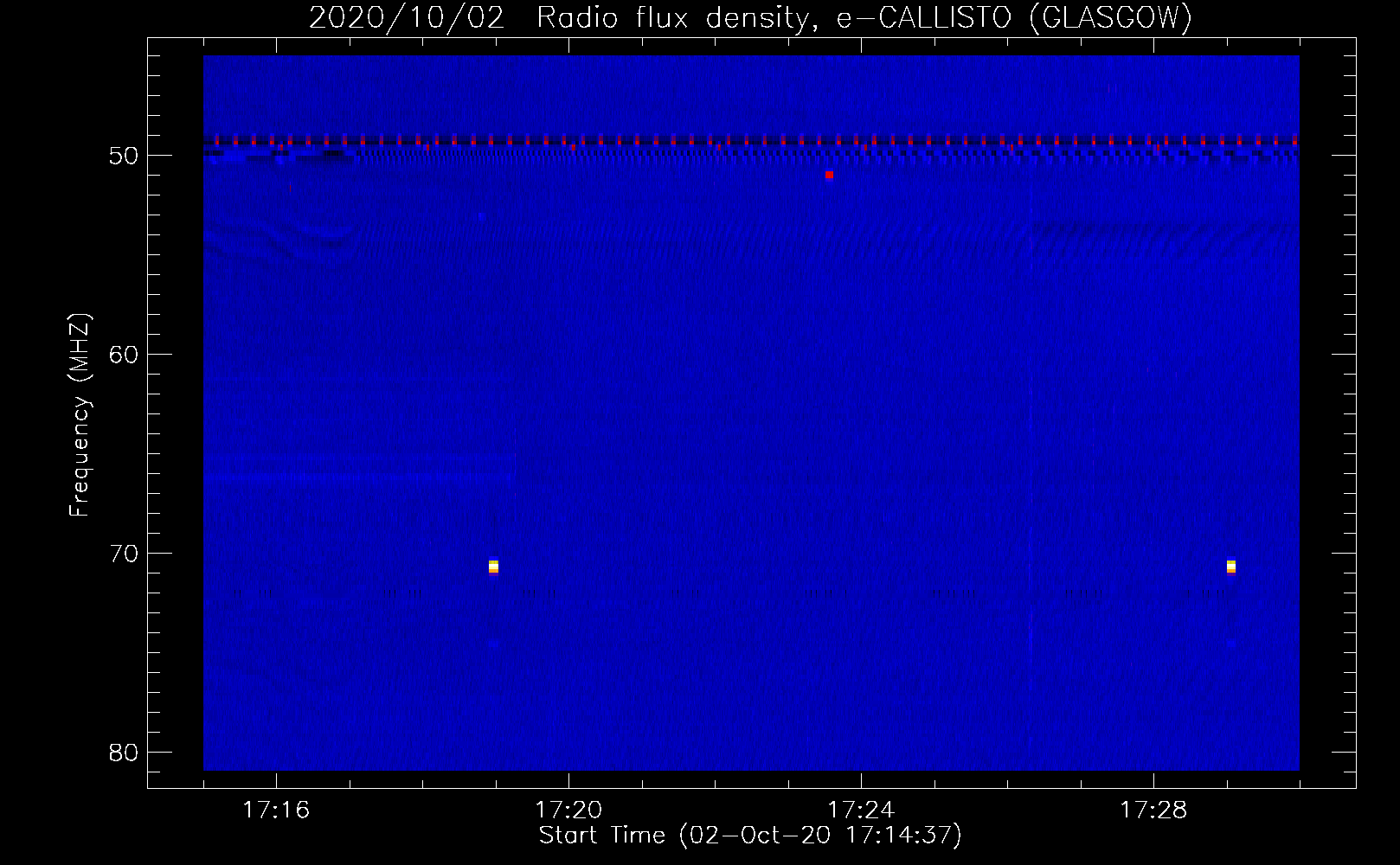The image size is (1400, 865).
Task: Click the plot title "Radio flux density, e-CALLISTO (GLASGOW)"
Action: click(864, 17)
